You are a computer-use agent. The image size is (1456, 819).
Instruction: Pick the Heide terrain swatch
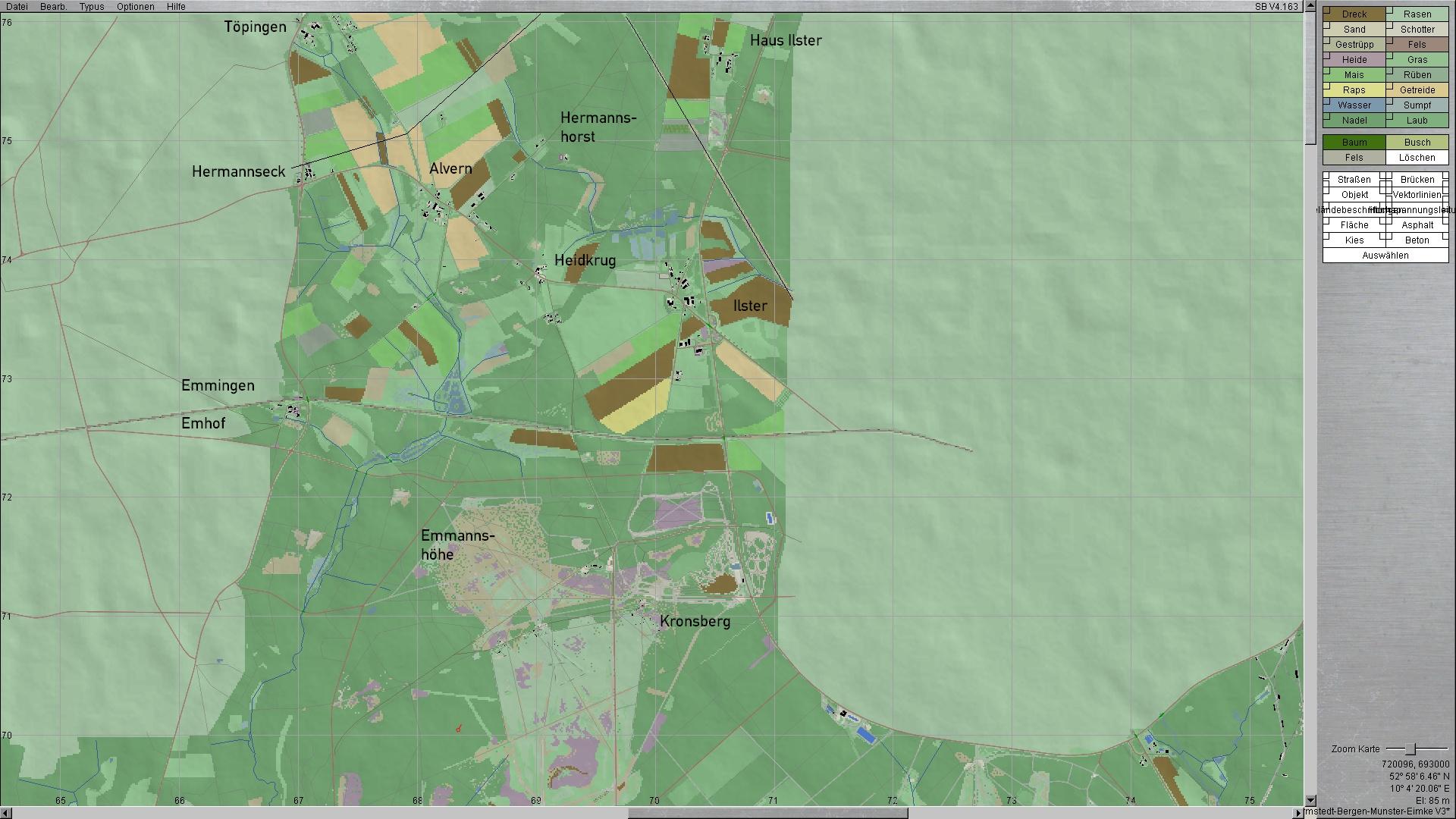pyautogui.click(x=1354, y=60)
